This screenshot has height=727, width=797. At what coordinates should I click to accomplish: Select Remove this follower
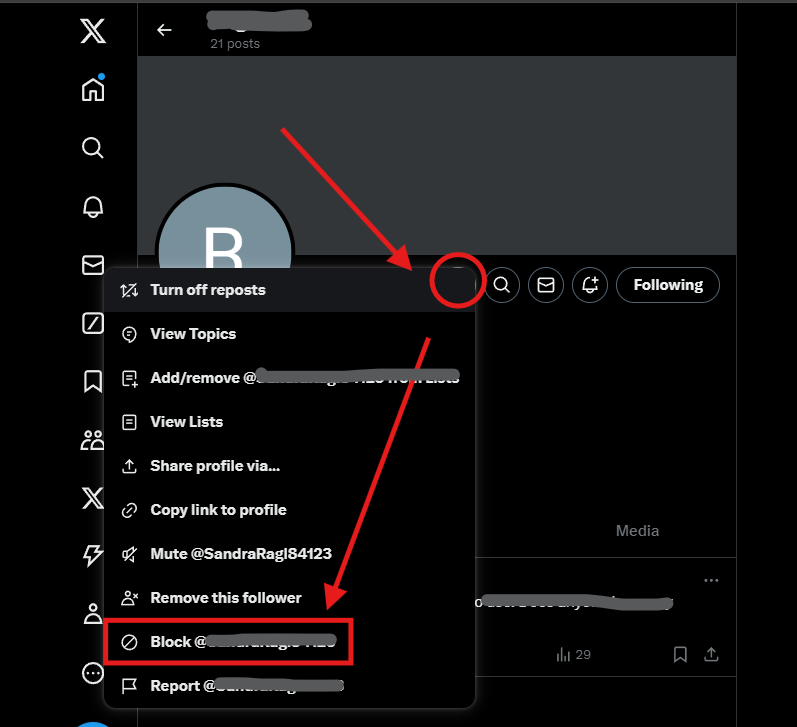tap(289, 598)
